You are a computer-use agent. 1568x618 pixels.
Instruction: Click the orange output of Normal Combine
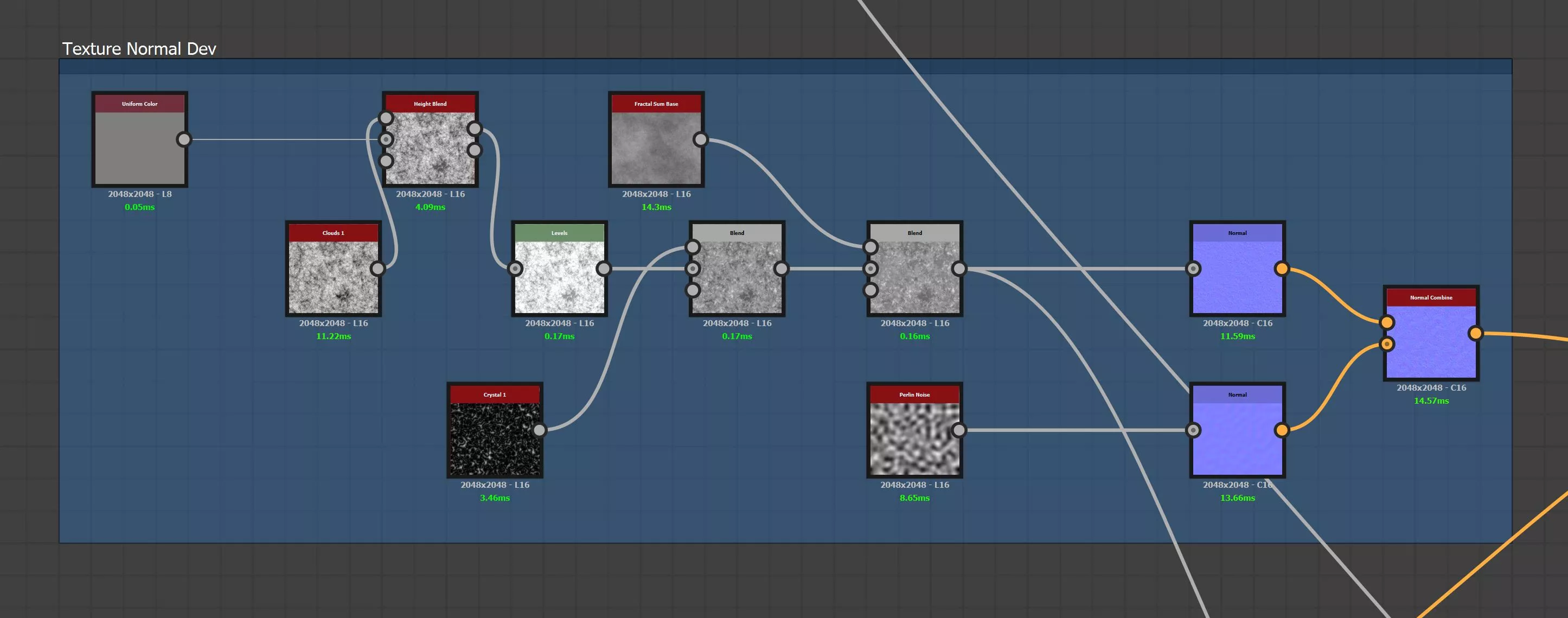coord(1475,333)
